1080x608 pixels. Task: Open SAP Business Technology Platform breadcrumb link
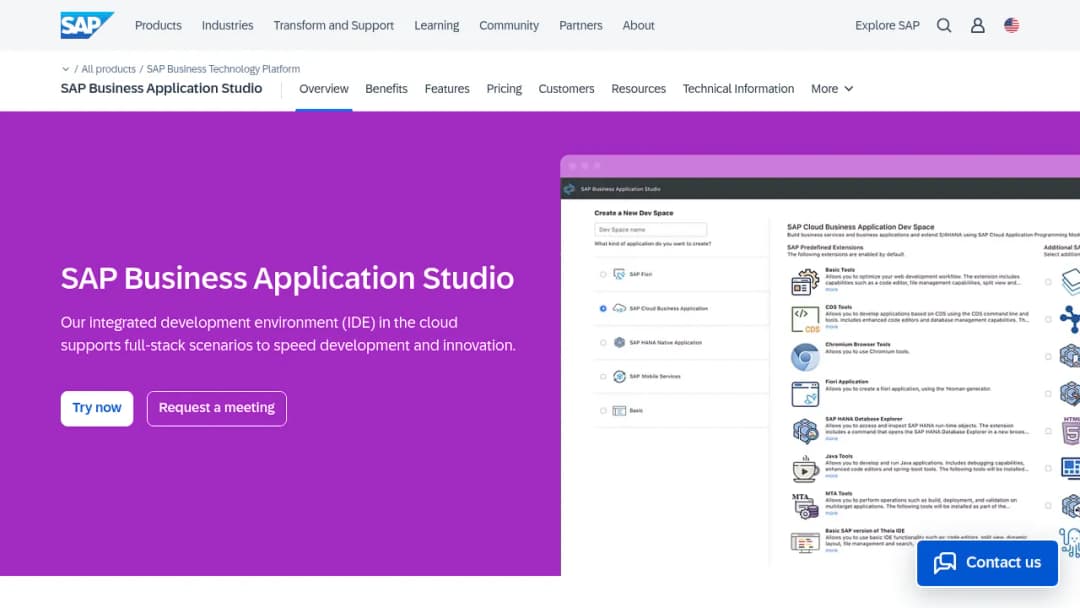(x=223, y=69)
